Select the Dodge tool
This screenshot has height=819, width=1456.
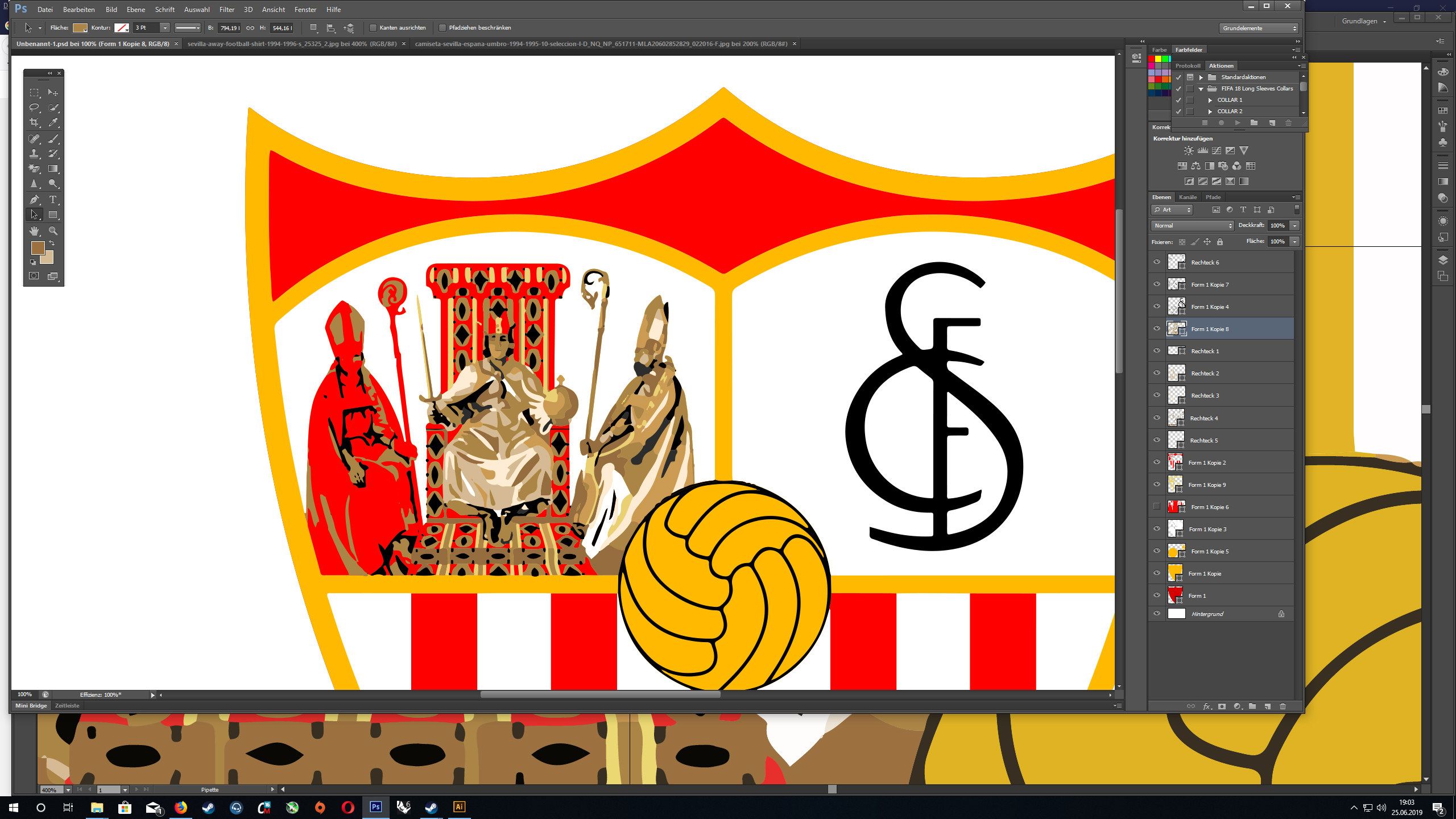pyautogui.click(x=53, y=184)
